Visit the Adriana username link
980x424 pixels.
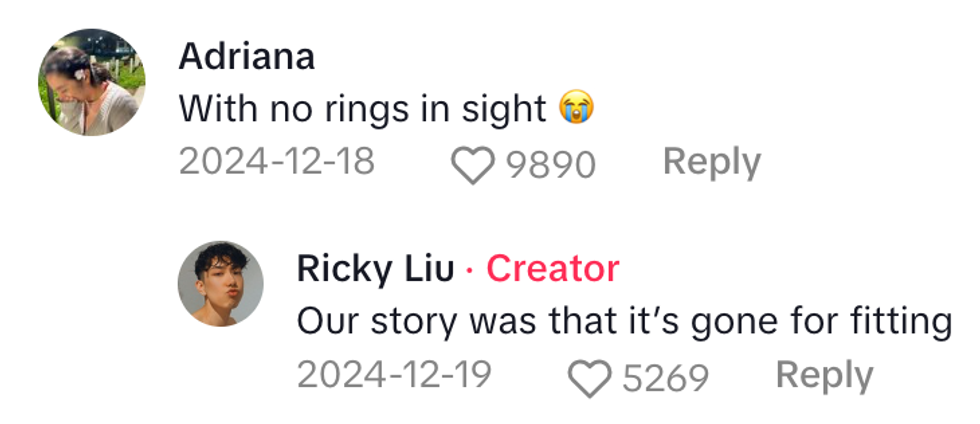pos(247,56)
